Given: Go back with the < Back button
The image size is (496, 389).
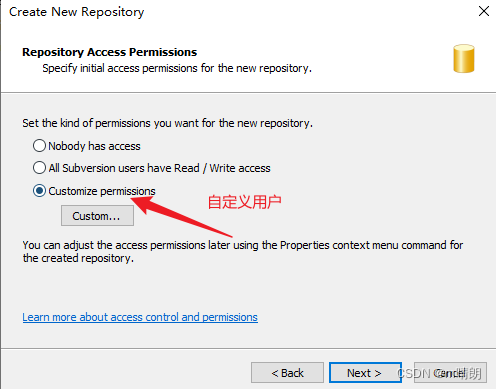Looking at the screenshot, I should [x=287, y=373].
